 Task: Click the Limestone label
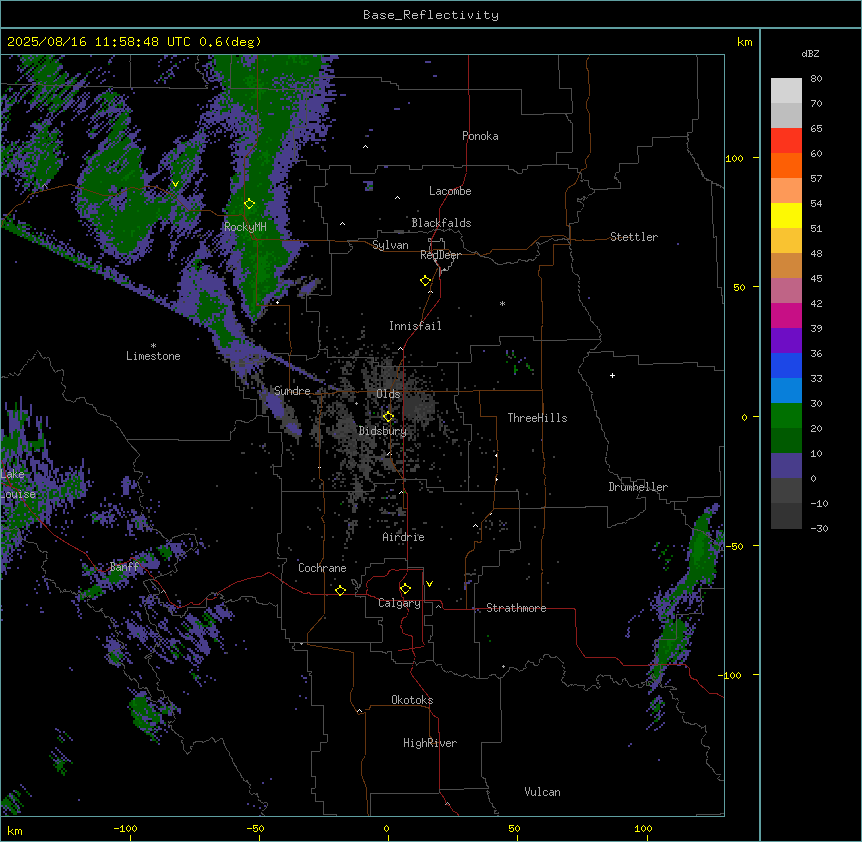coord(153,356)
